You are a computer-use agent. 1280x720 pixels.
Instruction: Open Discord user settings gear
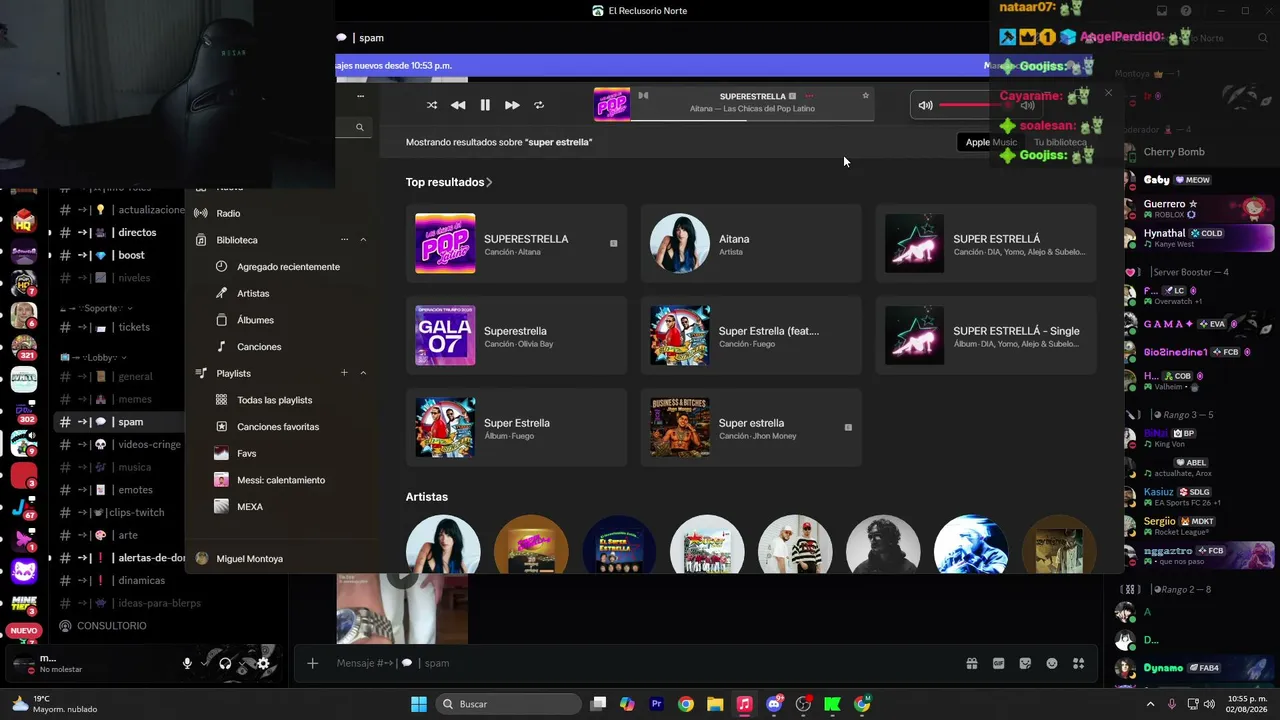pyautogui.click(x=263, y=663)
